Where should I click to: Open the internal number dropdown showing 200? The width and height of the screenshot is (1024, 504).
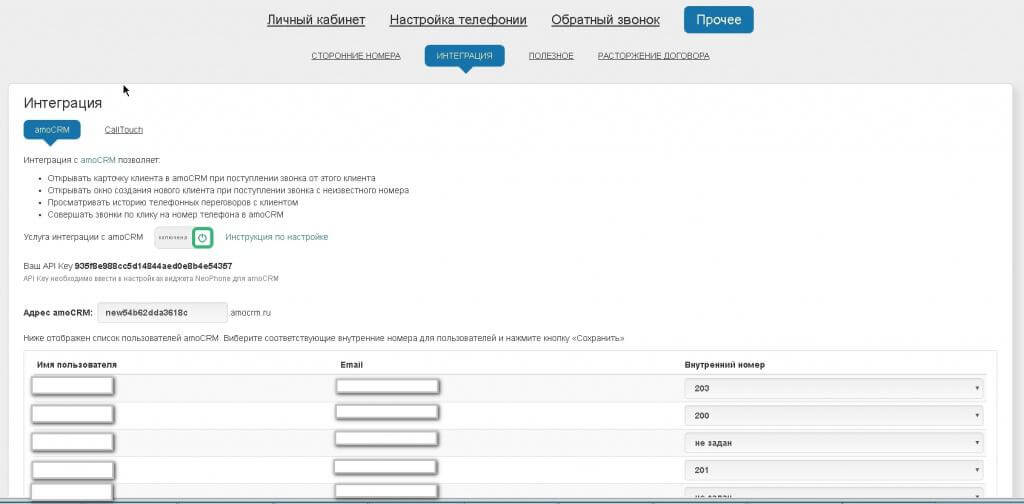click(833, 415)
